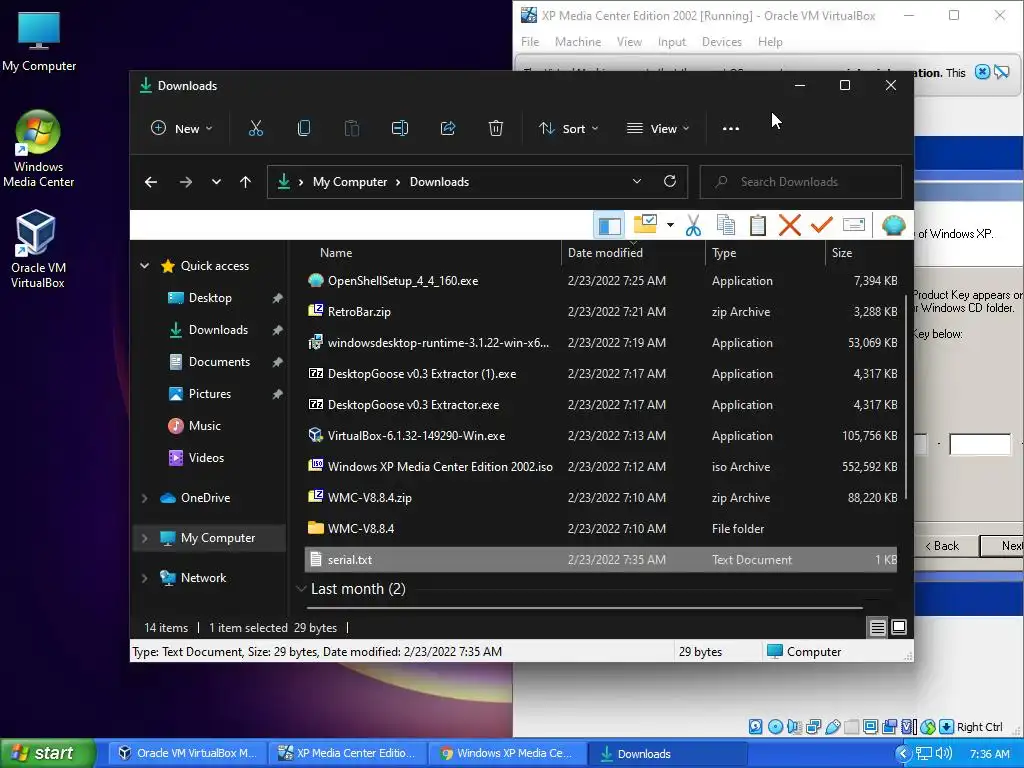Go back with the left arrow button
The height and width of the screenshot is (768, 1024).
(x=151, y=182)
